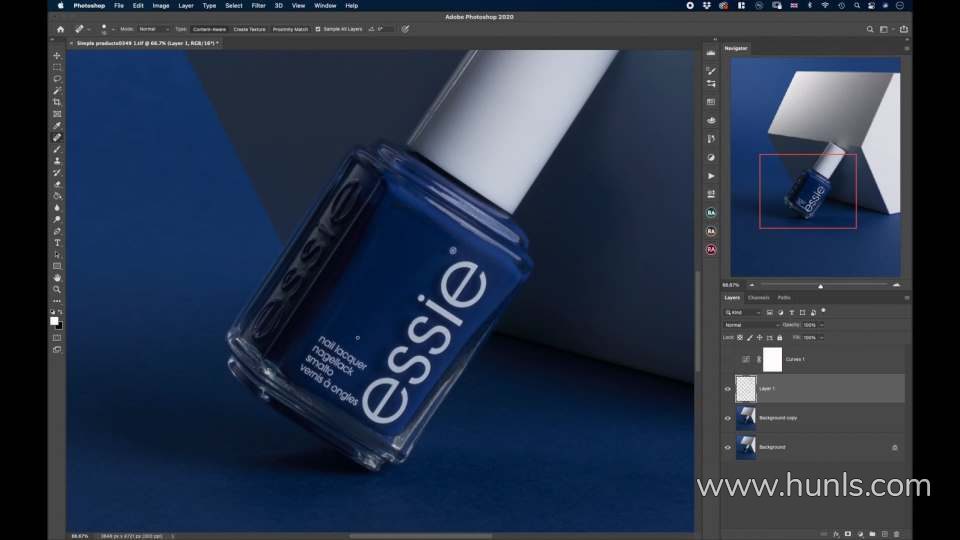Open the Filter menu
Image resolution: width=960 pixels, height=540 pixels.
(258, 6)
